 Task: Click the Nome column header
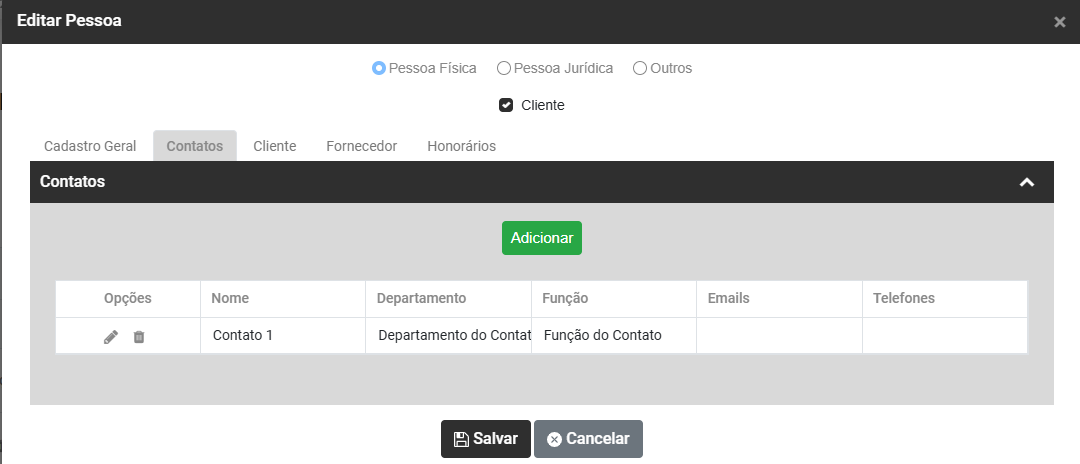231,298
